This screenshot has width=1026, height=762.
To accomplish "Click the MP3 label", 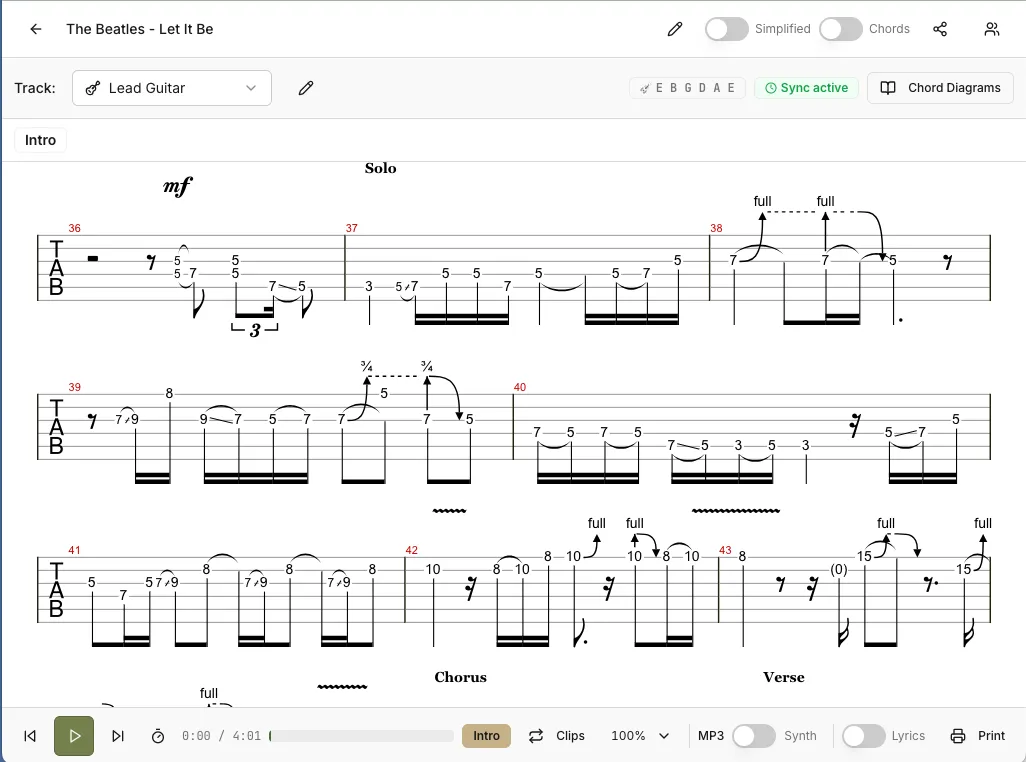I will [711, 736].
